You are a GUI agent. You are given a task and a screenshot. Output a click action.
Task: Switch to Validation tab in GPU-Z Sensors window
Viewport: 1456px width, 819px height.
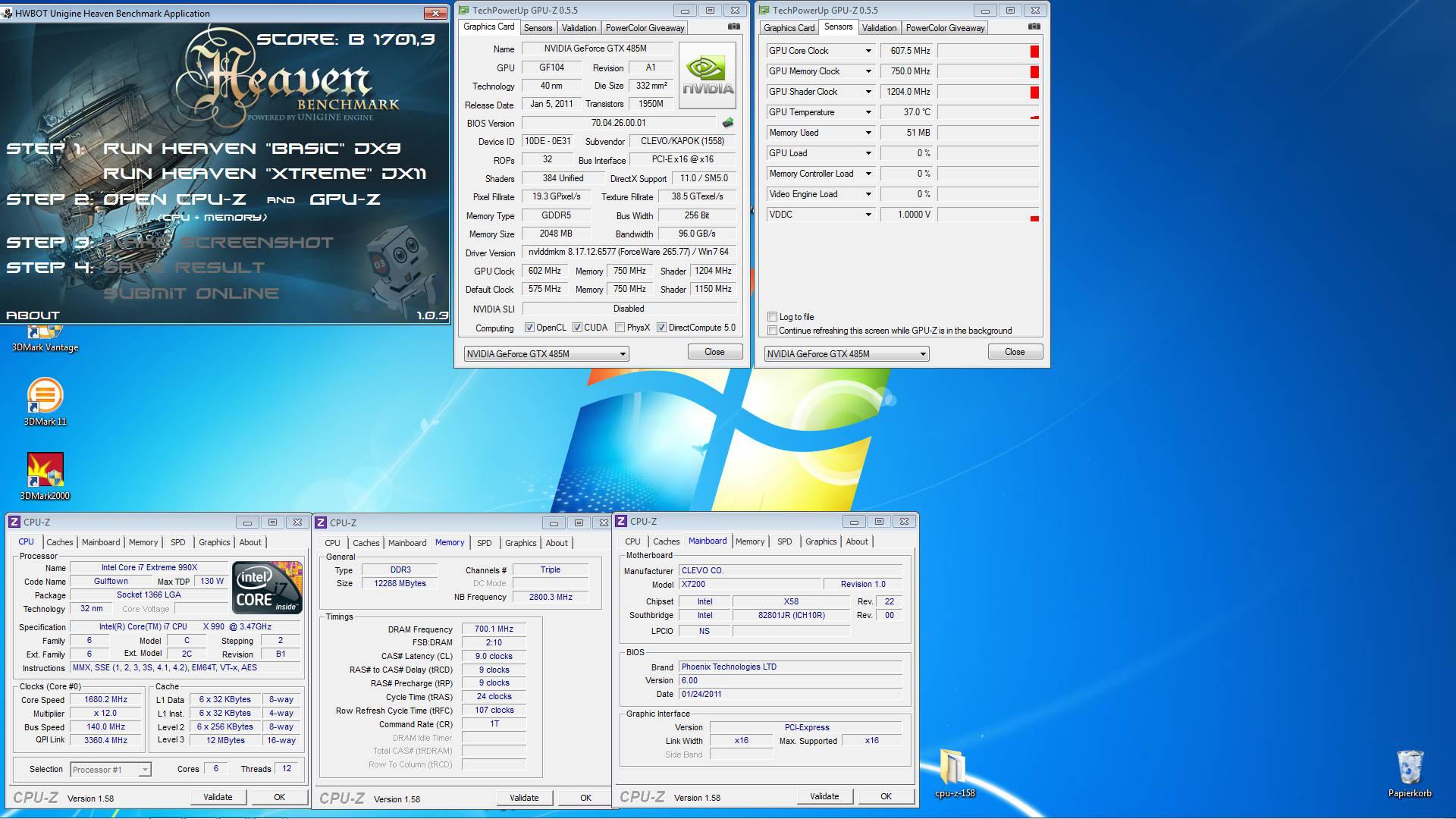click(879, 28)
